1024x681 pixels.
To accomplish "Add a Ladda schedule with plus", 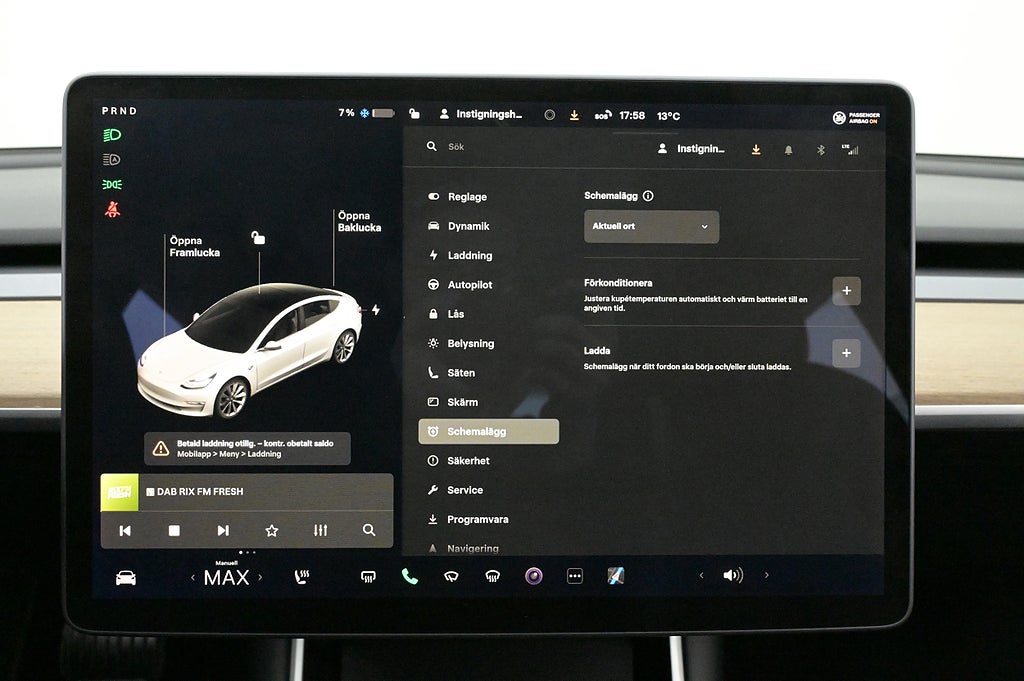I will (846, 353).
